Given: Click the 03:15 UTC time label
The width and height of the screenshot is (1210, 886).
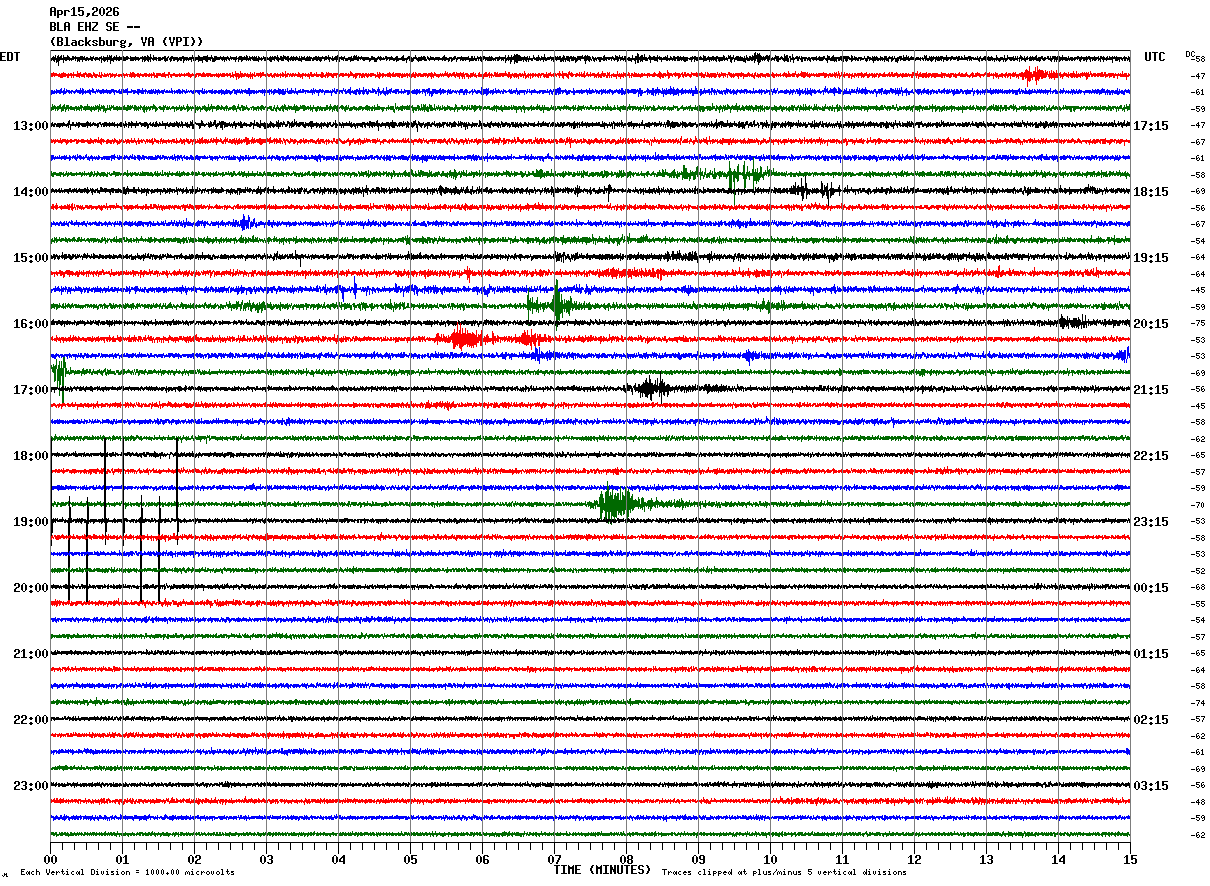Looking at the screenshot, I should point(1151,786).
